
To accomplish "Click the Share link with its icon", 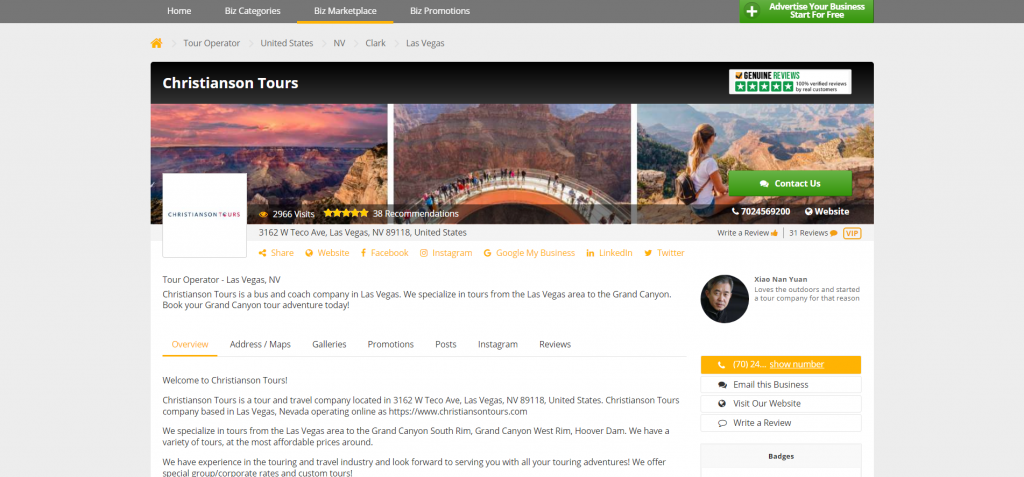I will [276, 253].
